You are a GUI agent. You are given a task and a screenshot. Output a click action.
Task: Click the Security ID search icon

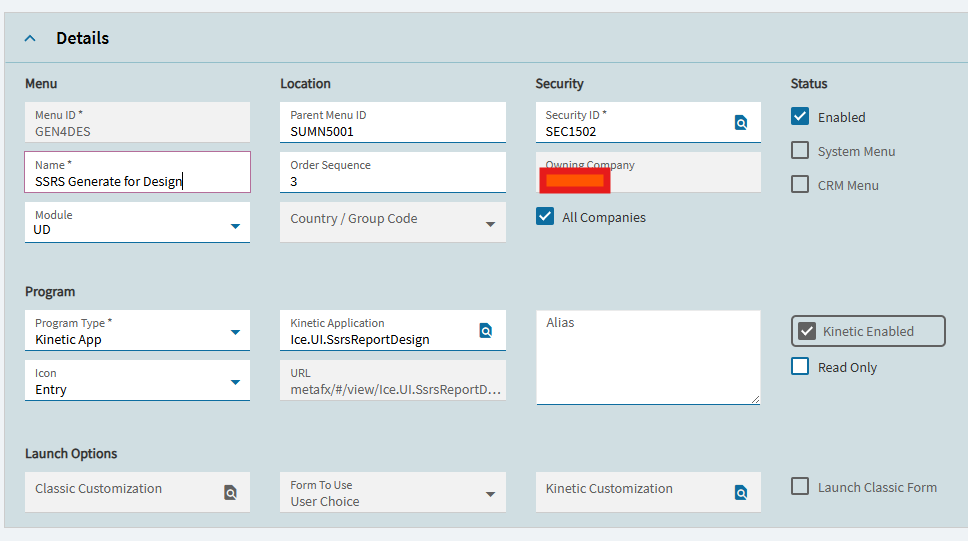(741, 123)
